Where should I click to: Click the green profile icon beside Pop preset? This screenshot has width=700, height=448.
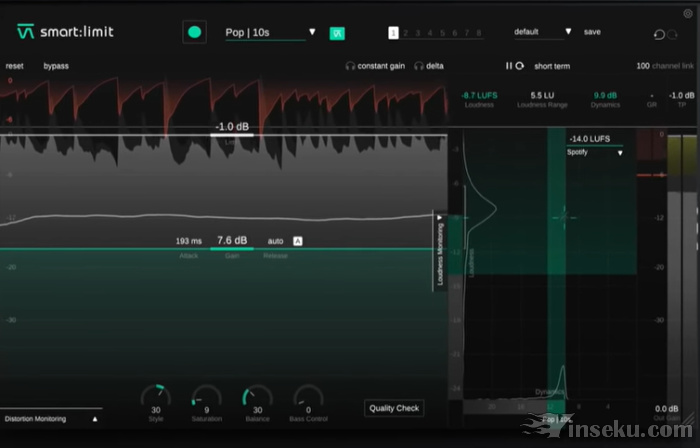pyautogui.click(x=337, y=33)
